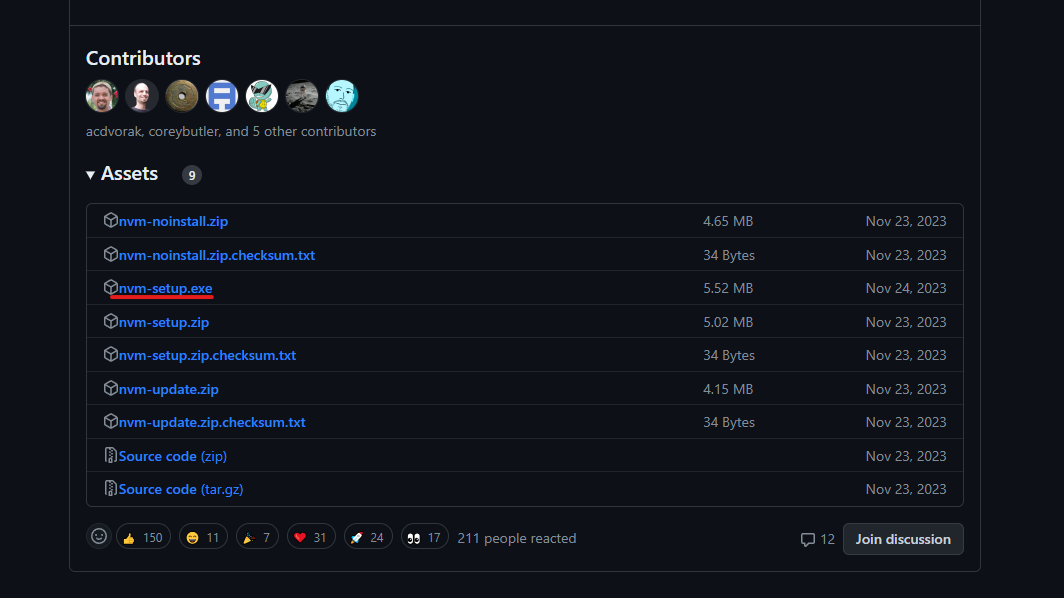This screenshot has height=598, width=1064.
Task: Open the Squirtle-with-sunglasses contributor avatar
Action: coord(262,96)
